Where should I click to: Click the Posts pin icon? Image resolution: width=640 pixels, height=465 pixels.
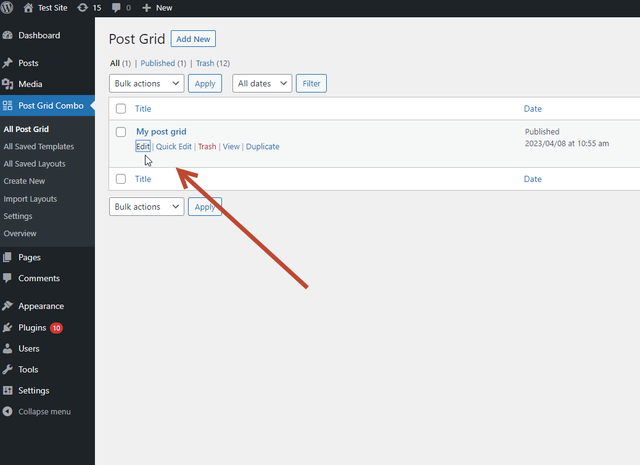click(x=7, y=63)
